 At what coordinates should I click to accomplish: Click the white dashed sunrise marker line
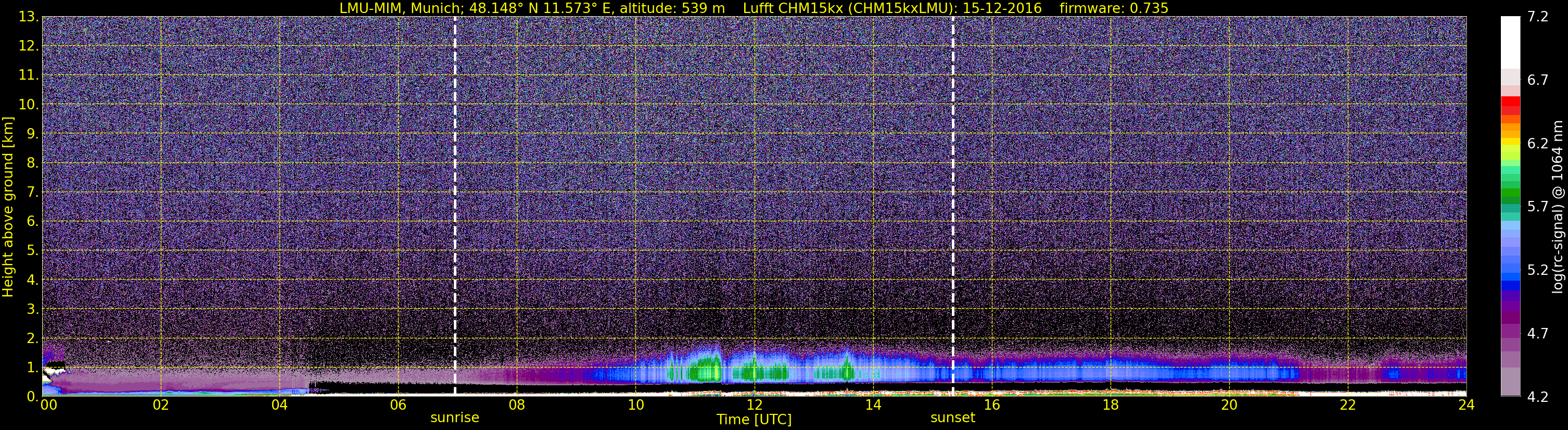click(x=455, y=207)
